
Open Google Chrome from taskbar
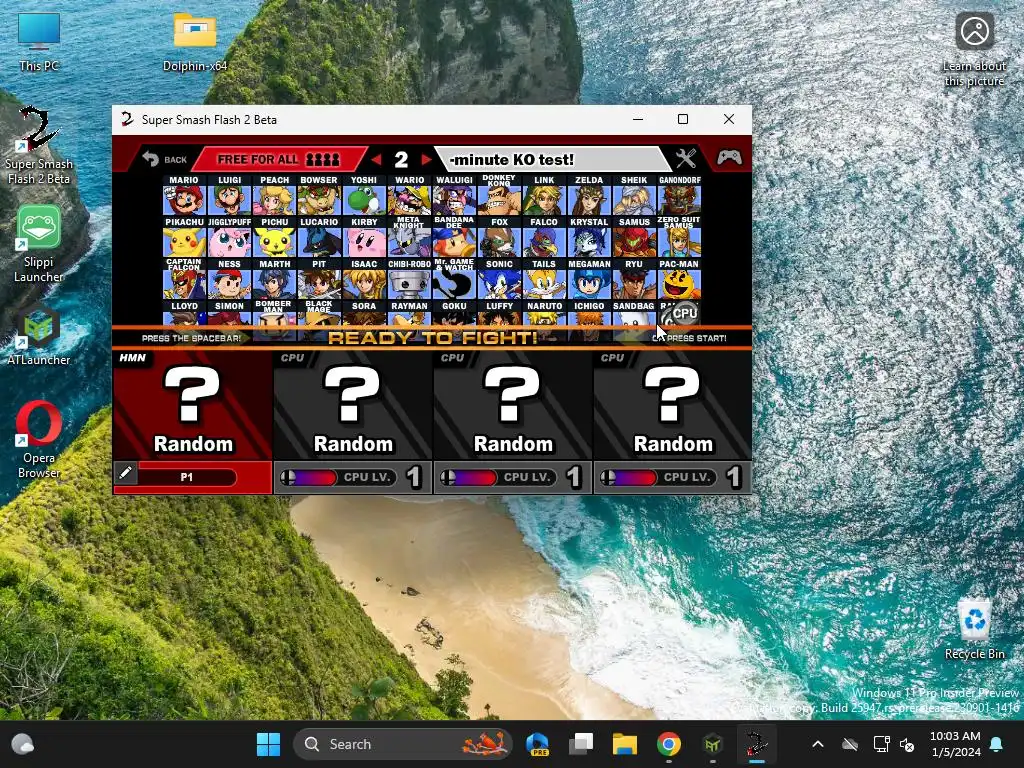[x=669, y=744]
